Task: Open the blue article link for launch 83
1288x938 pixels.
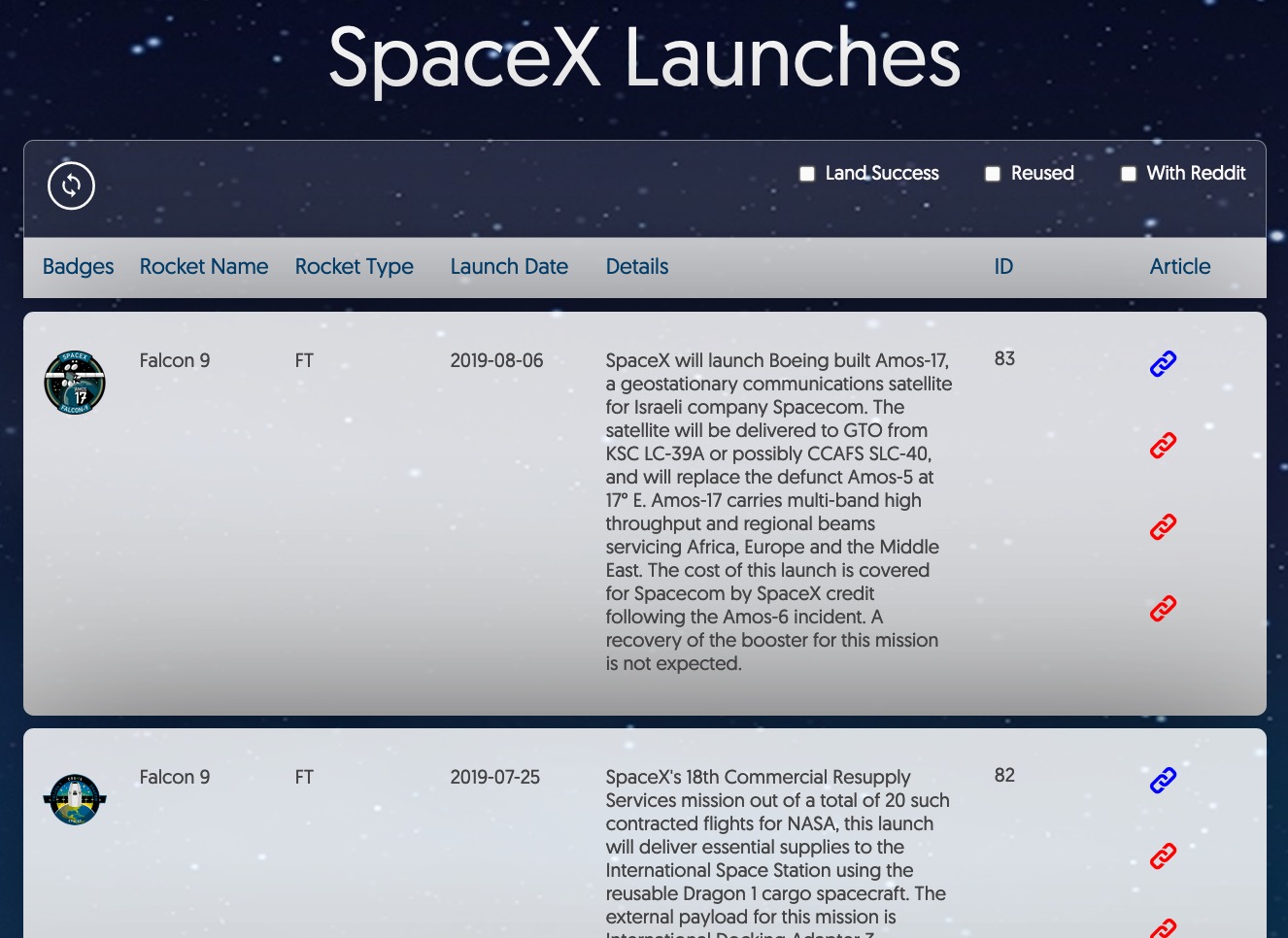Action: [x=1163, y=363]
